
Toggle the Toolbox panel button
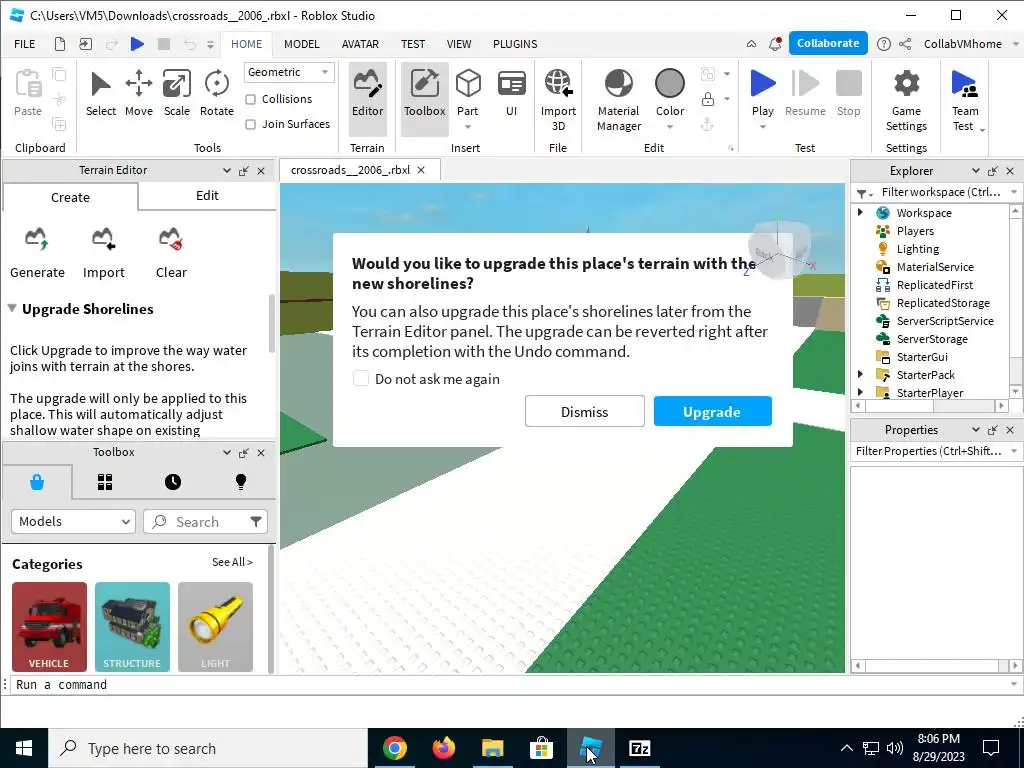[x=424, y=98]
